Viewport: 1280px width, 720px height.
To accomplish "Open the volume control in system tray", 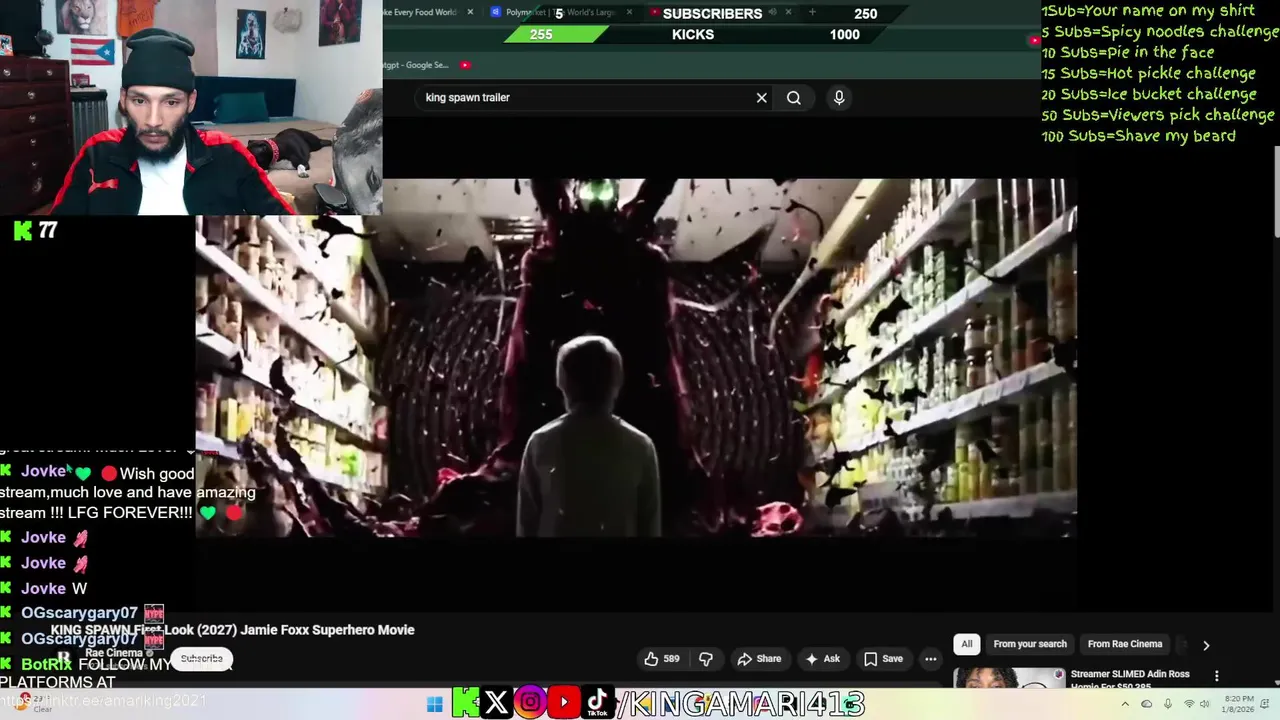I will pos(1206,705).
